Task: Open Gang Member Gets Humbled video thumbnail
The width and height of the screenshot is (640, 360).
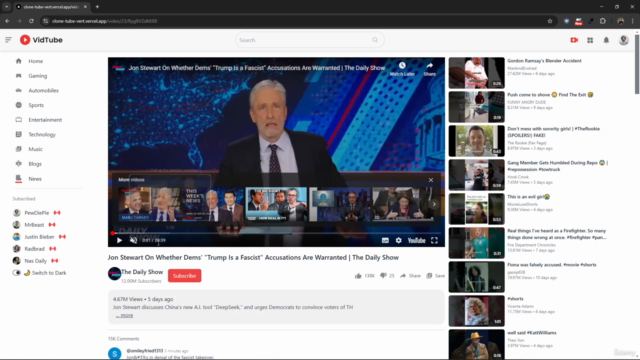Action: pyautogui.click(x=476, y=175)
